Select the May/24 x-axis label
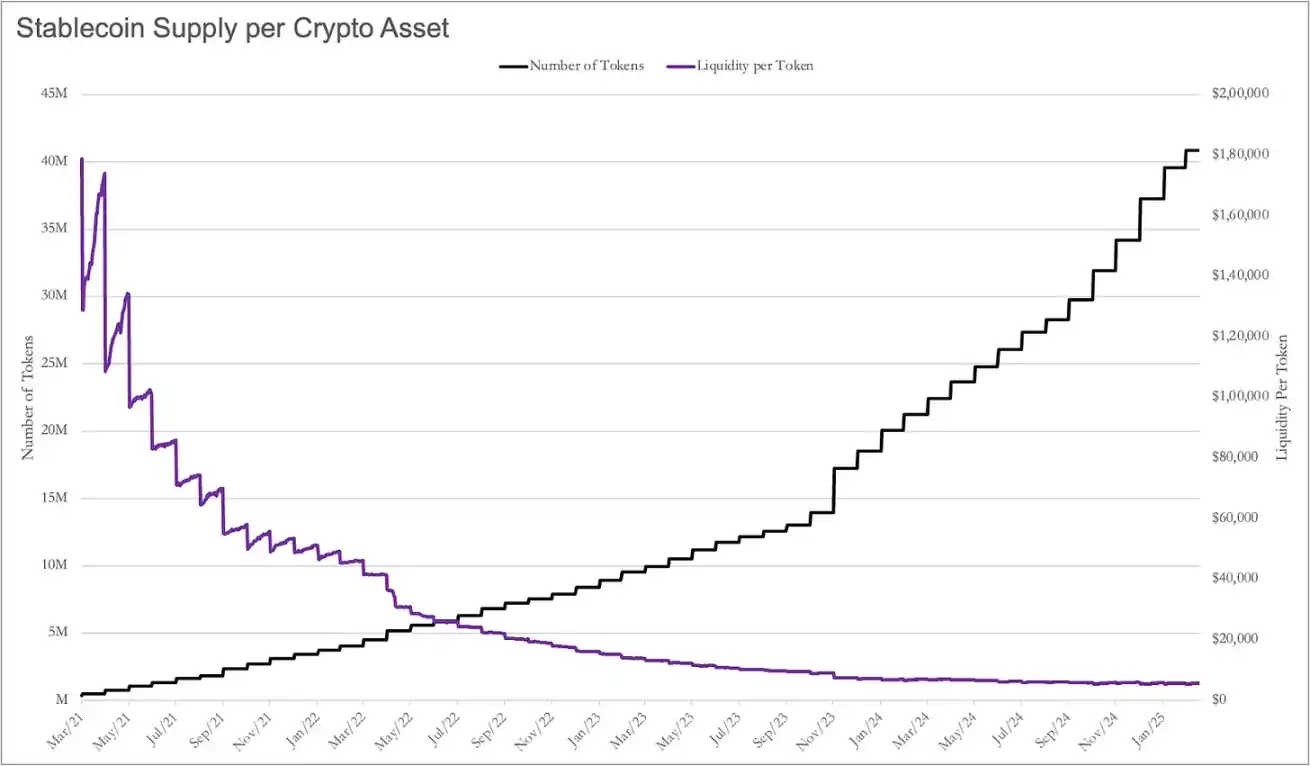 [955, 726]
